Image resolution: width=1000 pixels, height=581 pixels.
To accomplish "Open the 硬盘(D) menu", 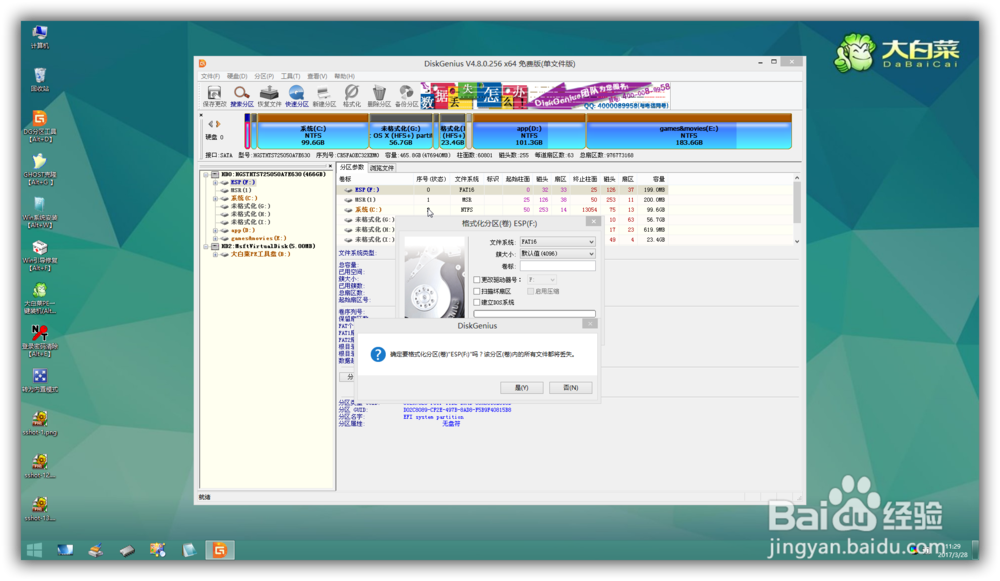I will pos(237,76).
